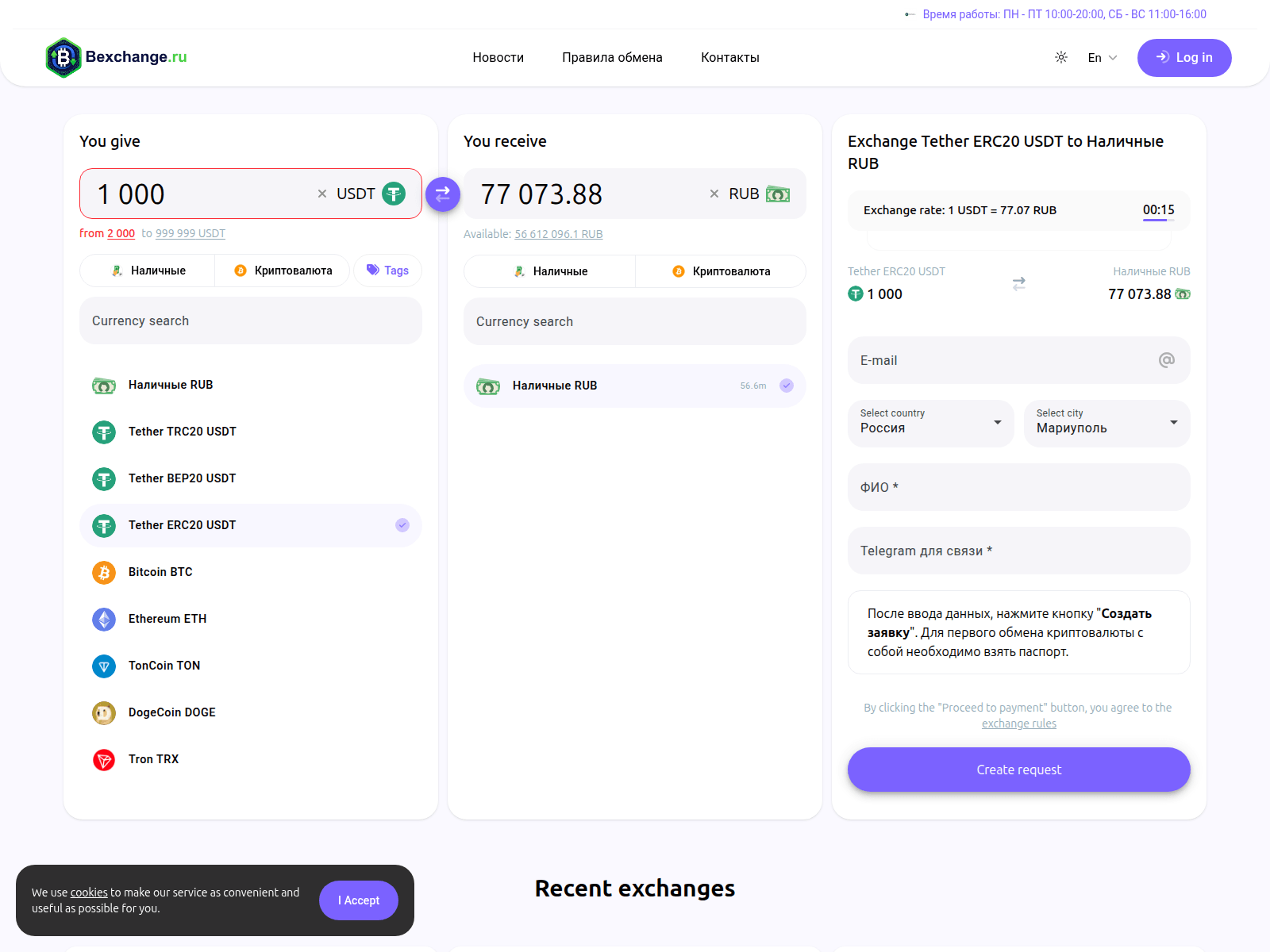1270x952 pixels.
Task: Choose Tron TRX icon
Action: pyautogui.click(x=104, y=760)
